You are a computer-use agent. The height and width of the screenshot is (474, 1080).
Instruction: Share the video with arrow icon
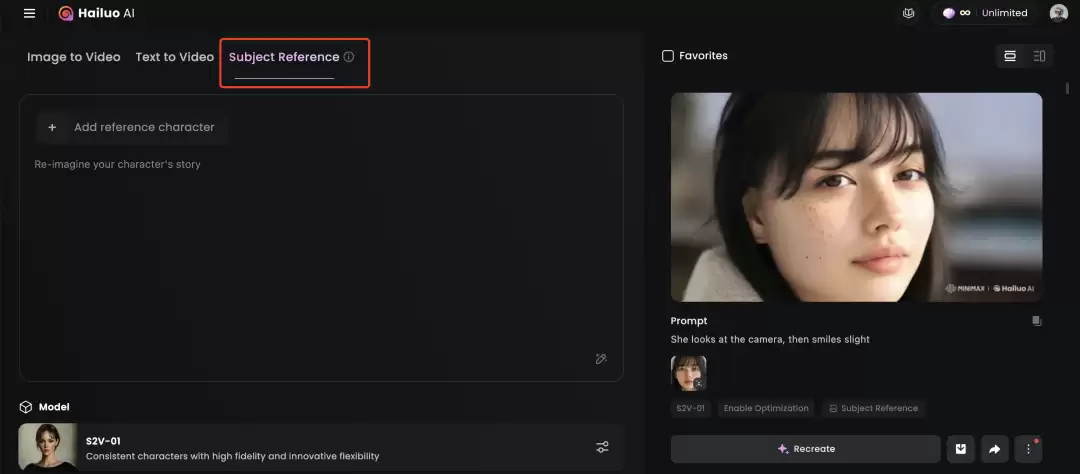[995, 449]
